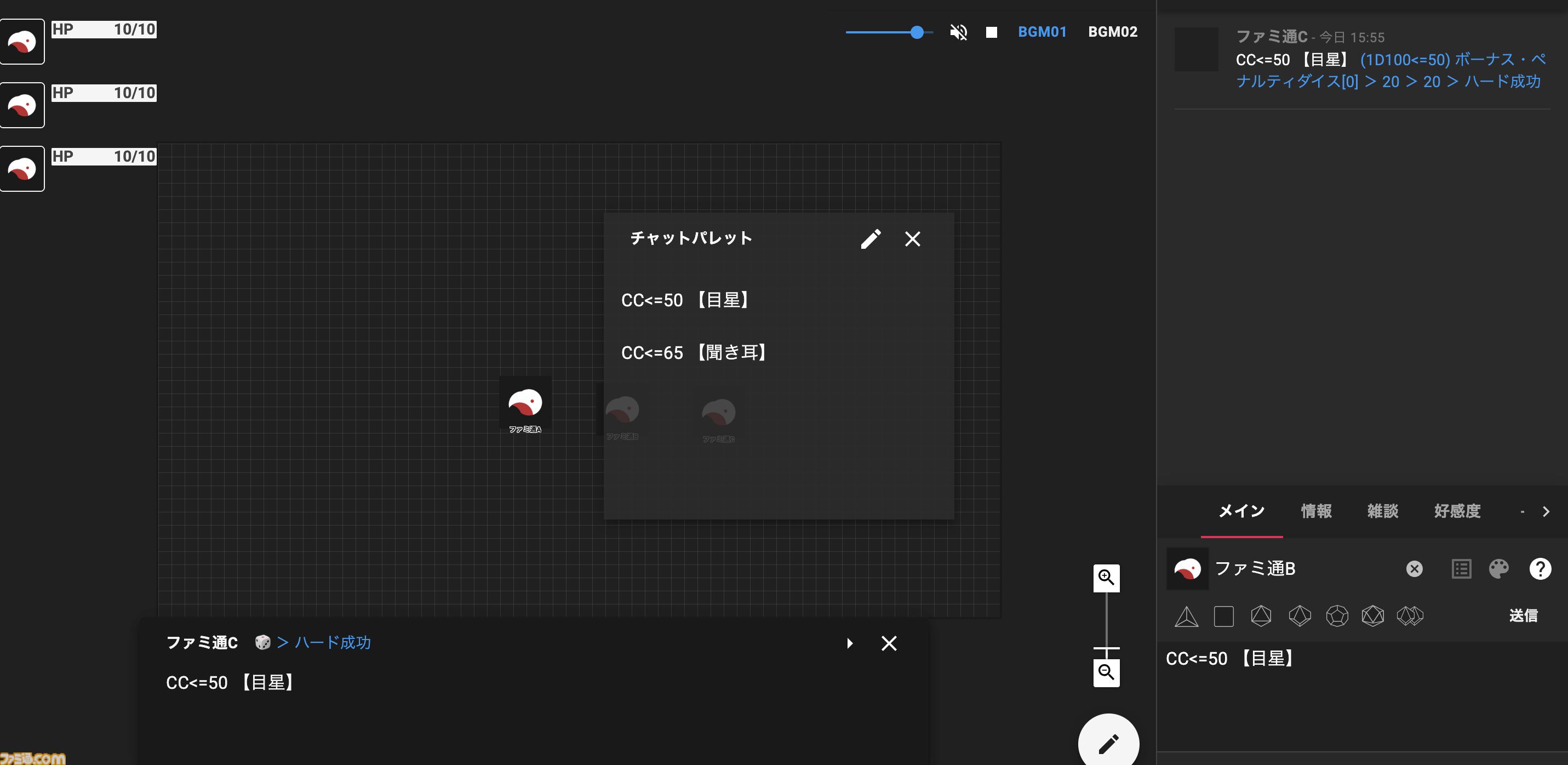The width and height of the screenshot is (1568, 765).
Task: Open the chat palette list icon
Action: (1461, 569)
